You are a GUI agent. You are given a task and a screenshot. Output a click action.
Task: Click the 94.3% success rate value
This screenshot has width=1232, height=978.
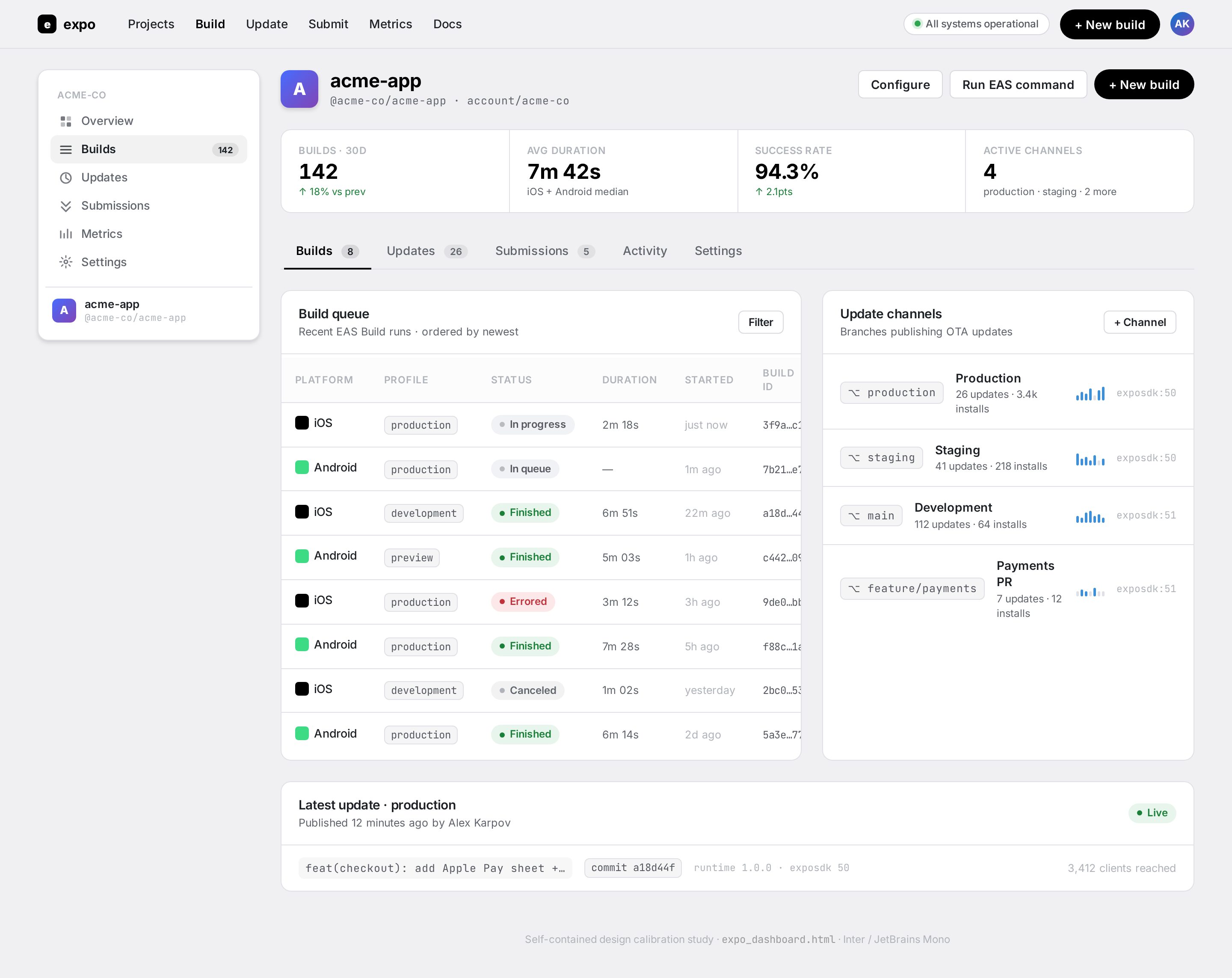coord(787,172)
